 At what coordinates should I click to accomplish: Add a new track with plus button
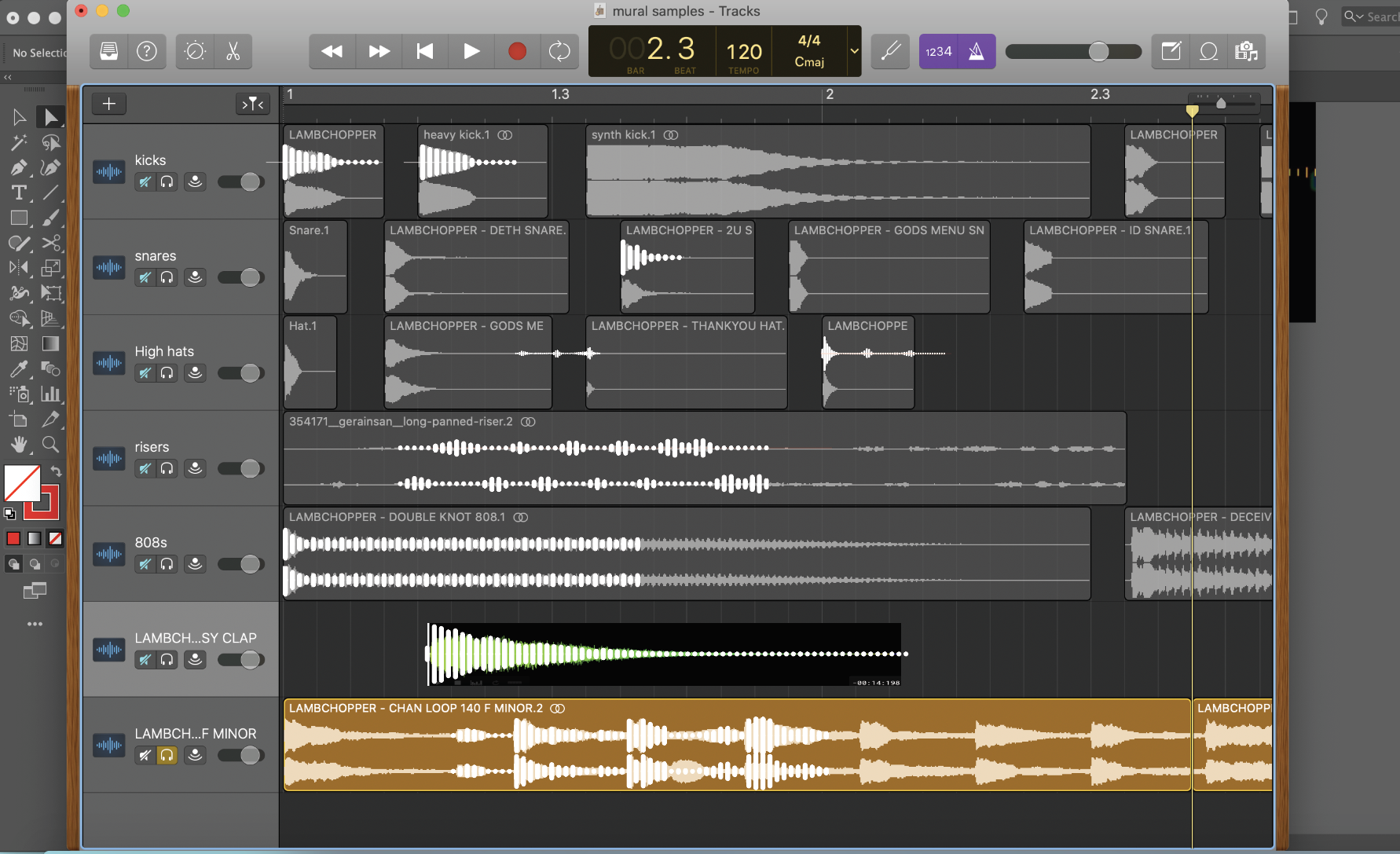(x=109, y=104)
